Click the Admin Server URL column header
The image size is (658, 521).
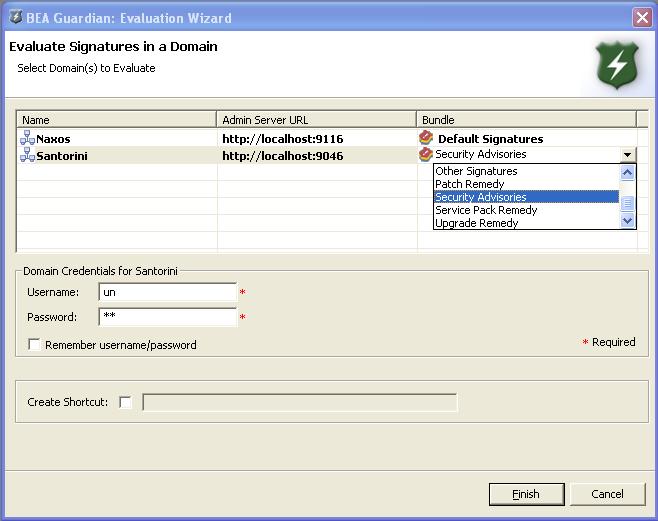coord(316,120)
